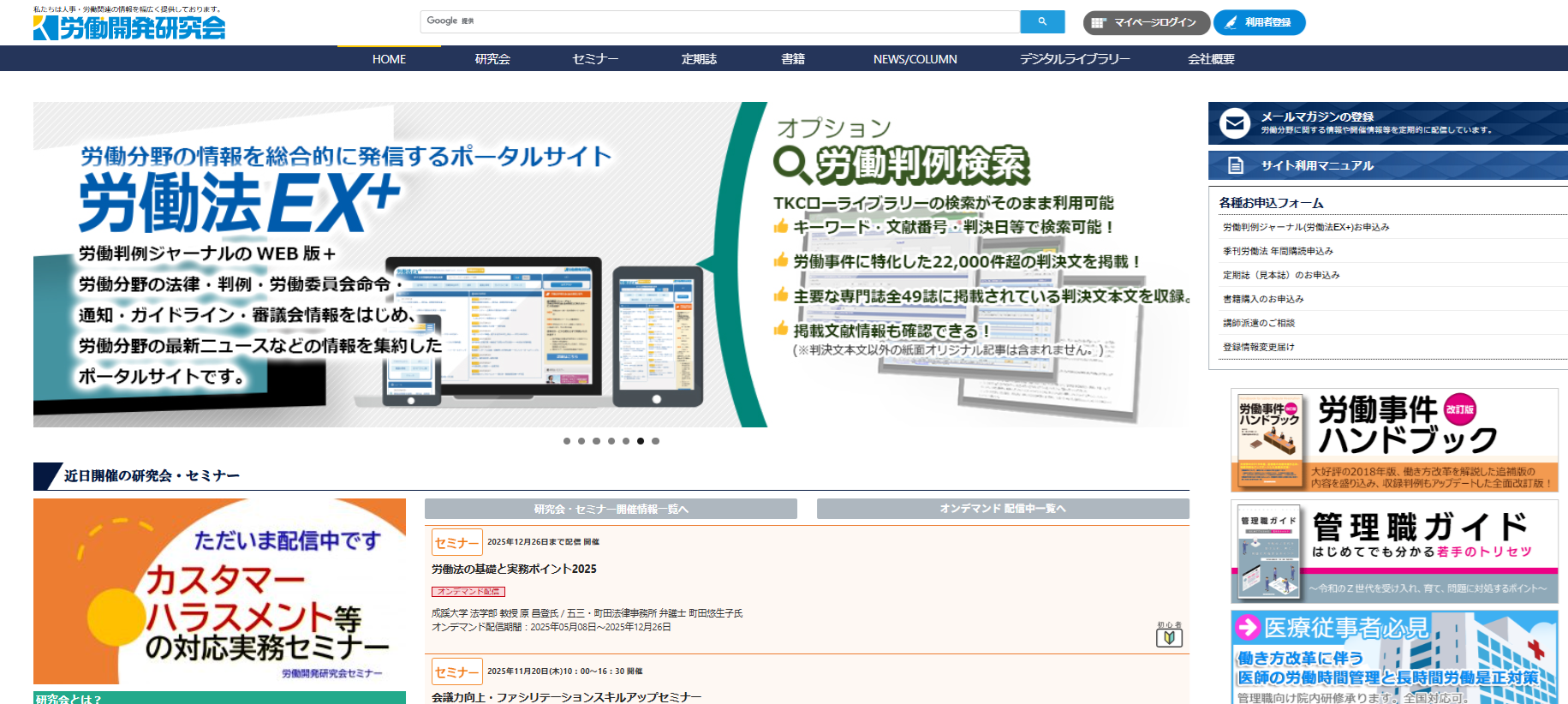The image size is (1568, 704).
Task: Open the 研究会 menu item
Action: 492,59
